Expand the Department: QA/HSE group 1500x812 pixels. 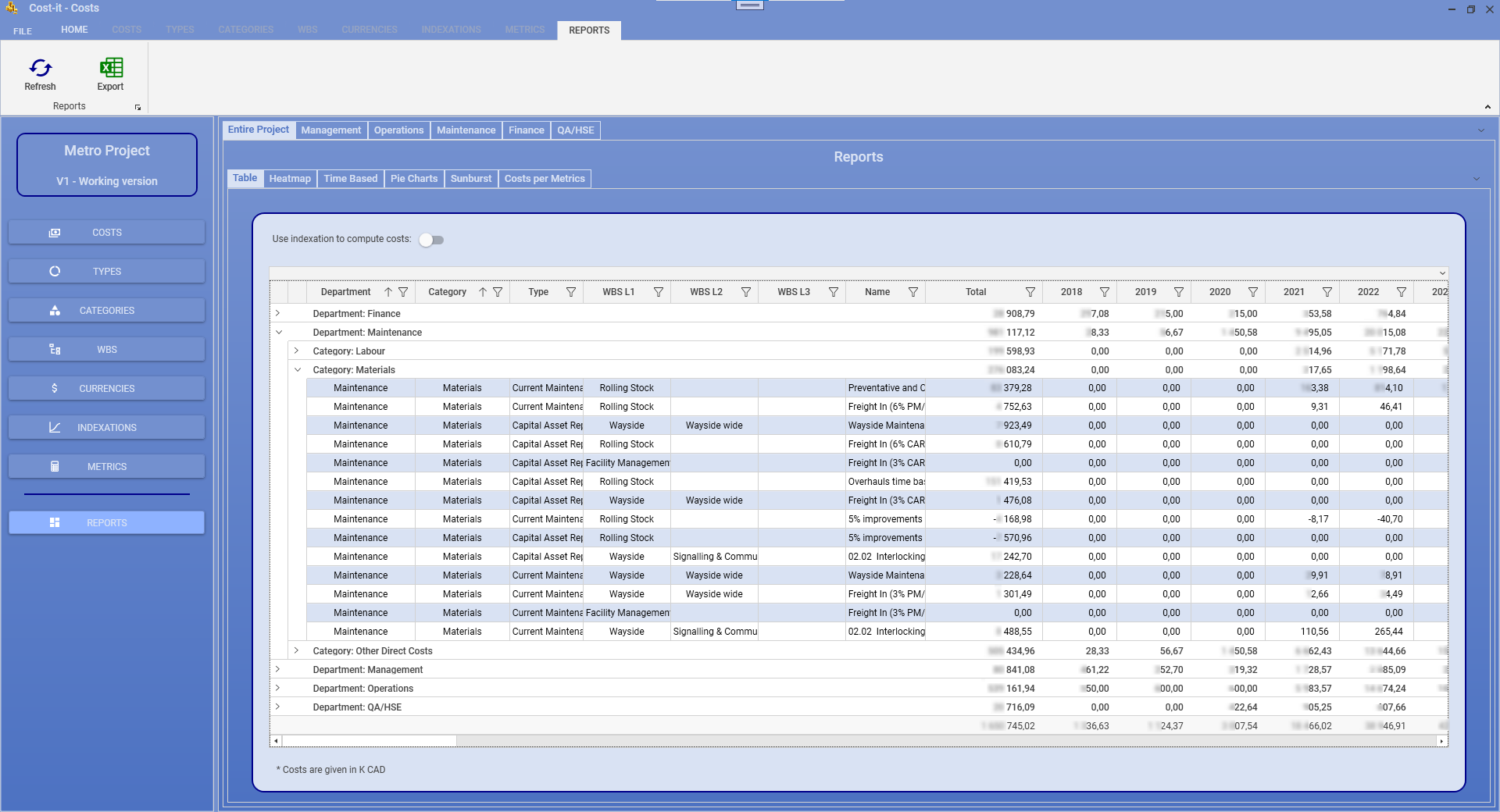click(277, 707)
